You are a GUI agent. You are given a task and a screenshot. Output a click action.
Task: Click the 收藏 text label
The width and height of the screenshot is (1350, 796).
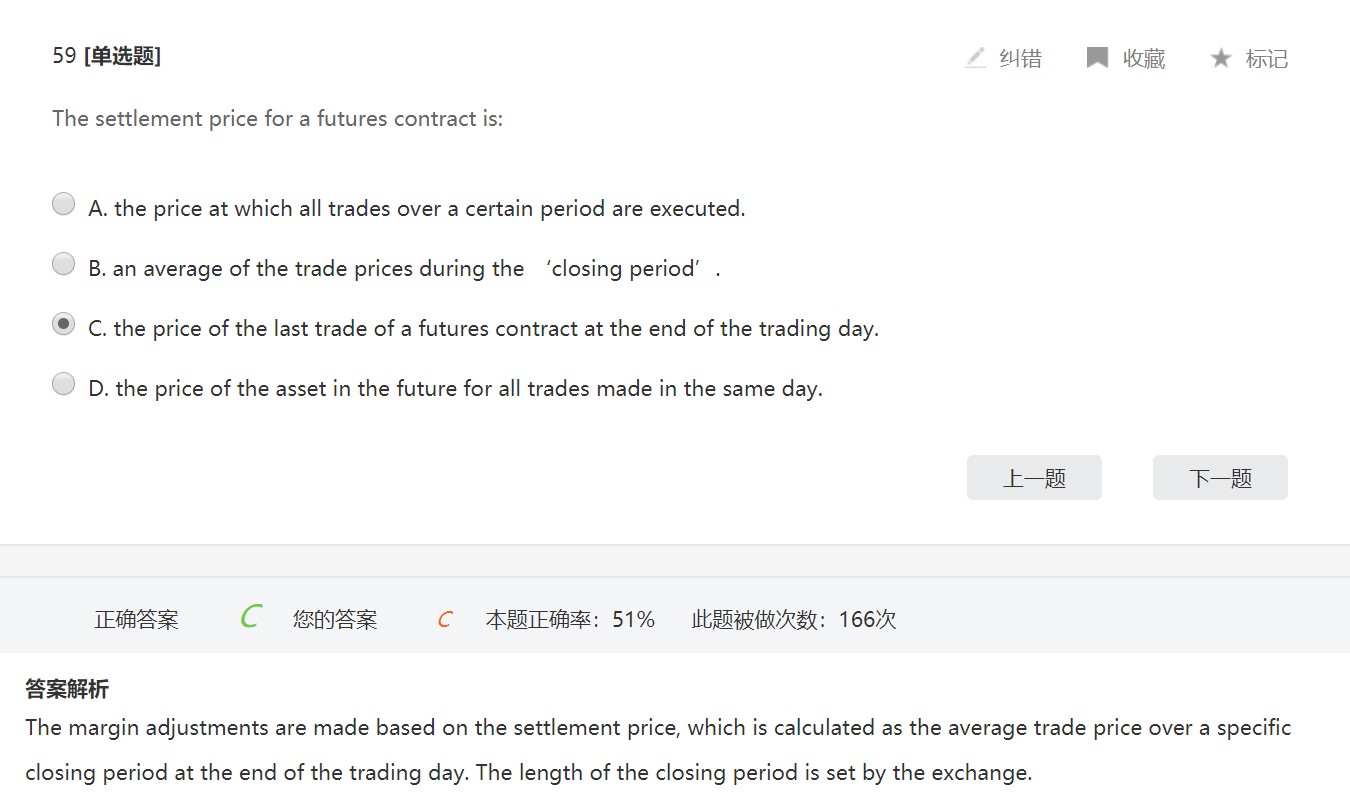(1144, 59)
